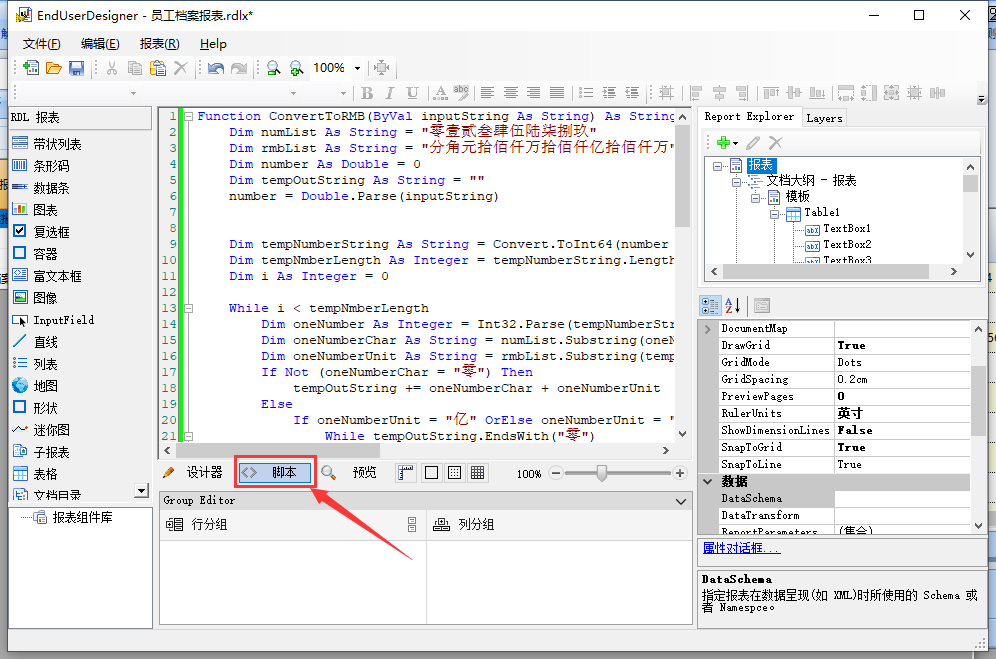Select TextBox1 in the report tree
This screenshot has width=996, height=659.
(x=847, y=229)
